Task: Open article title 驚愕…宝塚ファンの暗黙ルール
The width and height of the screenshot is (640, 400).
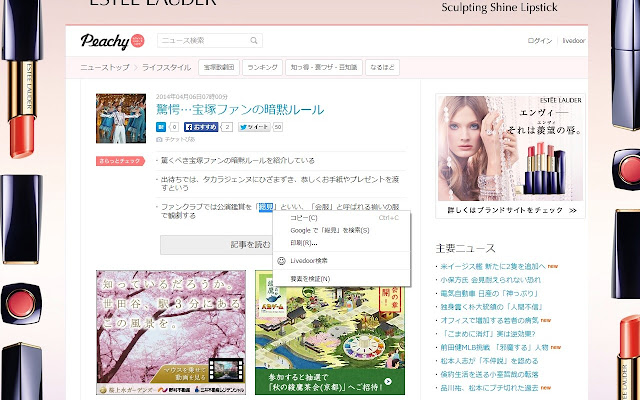Action: pos(240,110)
